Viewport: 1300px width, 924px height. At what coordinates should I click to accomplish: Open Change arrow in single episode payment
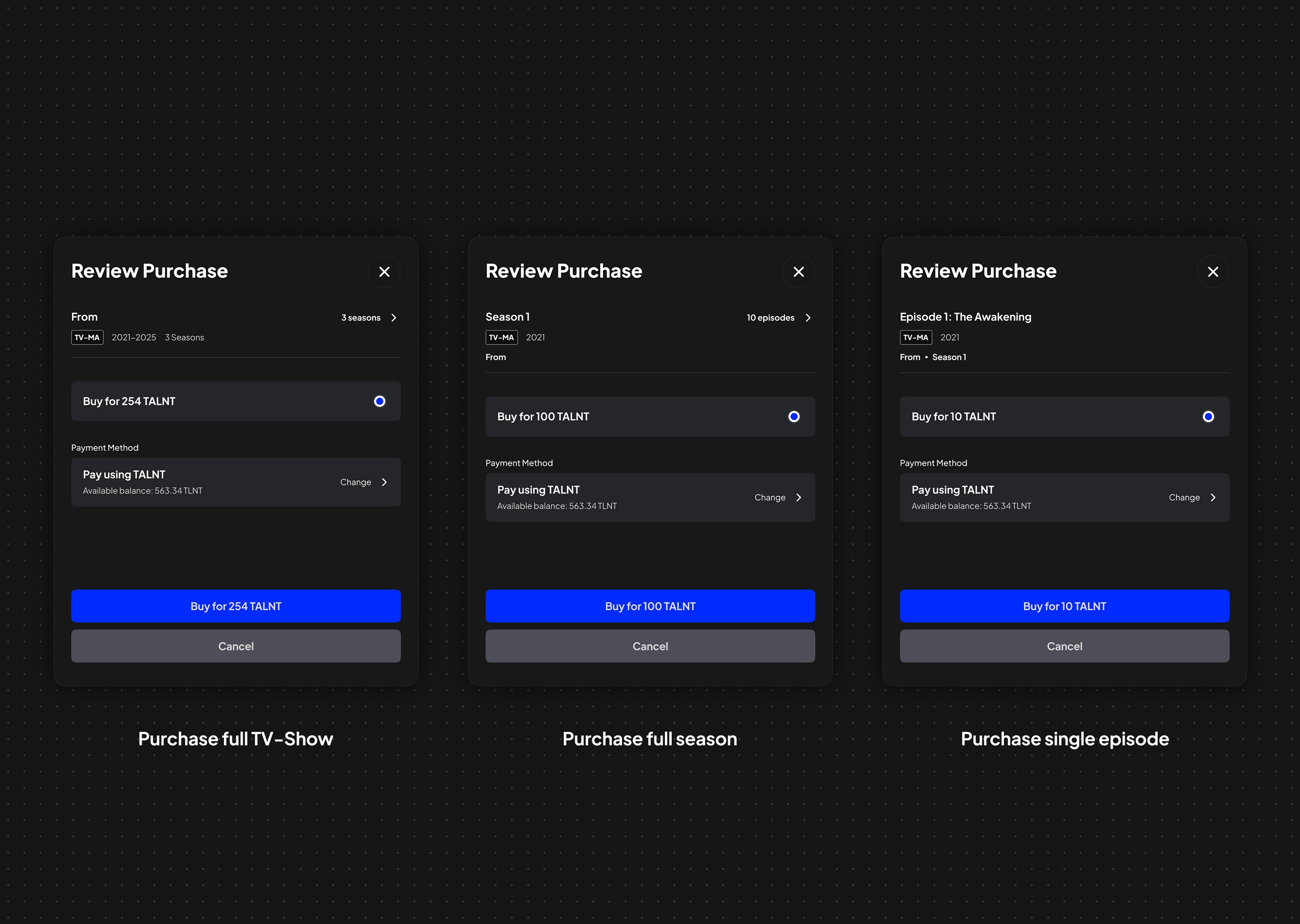coord(1213,497)
